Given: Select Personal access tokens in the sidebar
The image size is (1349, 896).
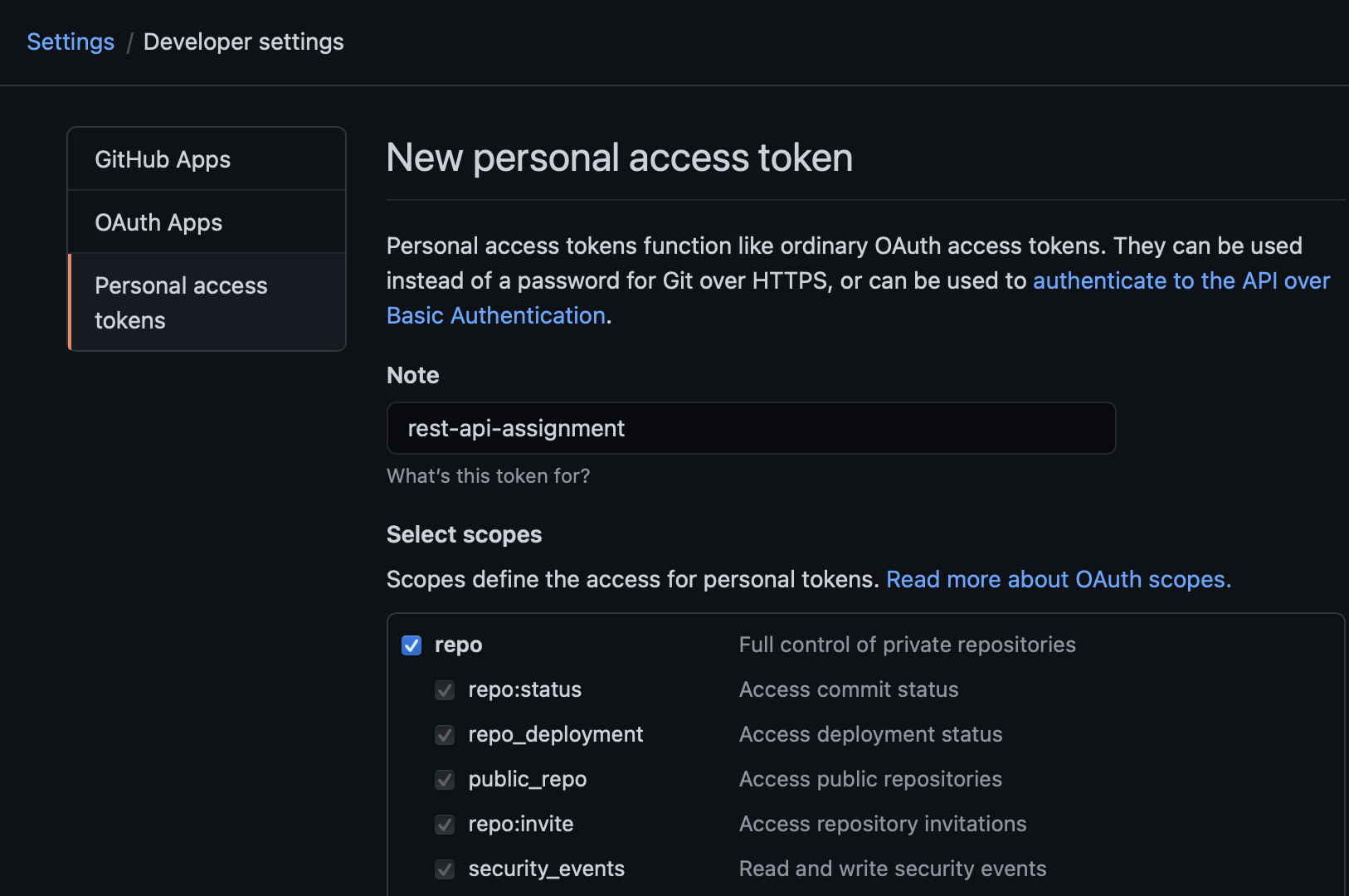Looking at the screenshot, I should 181,303.
